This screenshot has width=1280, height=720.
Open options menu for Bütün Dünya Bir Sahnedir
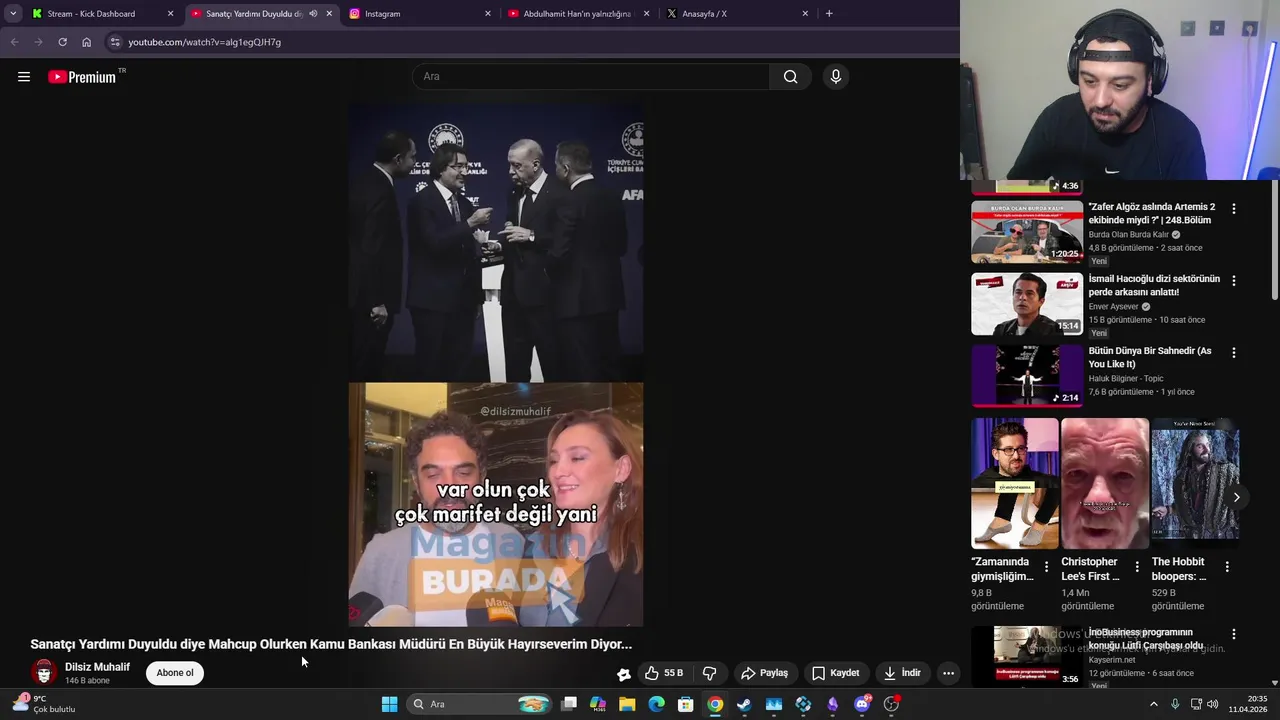1234,353
